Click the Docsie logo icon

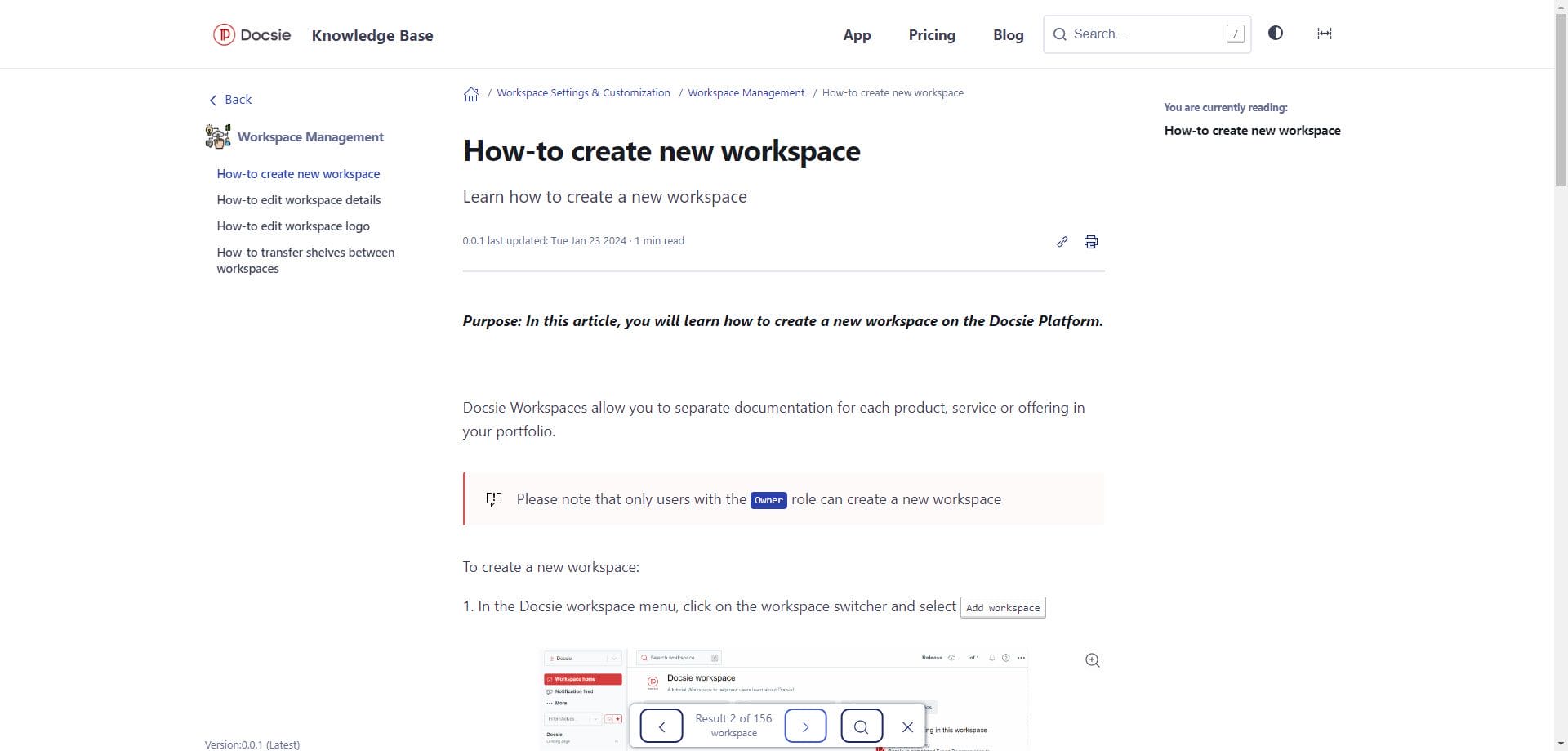(x=224, y=34)
